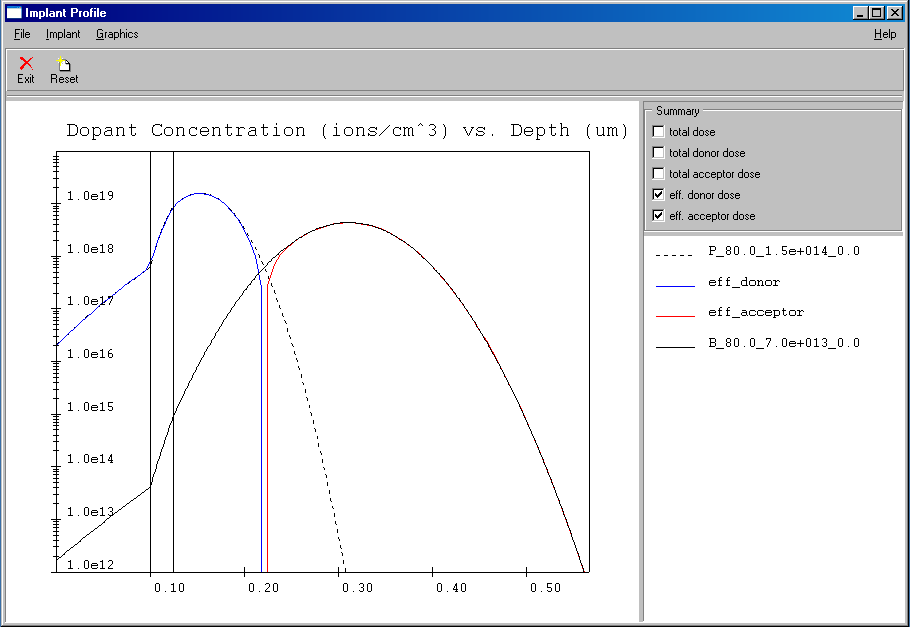Enable the total dose checkbox

pyautogui.click(x=658, y=132)
